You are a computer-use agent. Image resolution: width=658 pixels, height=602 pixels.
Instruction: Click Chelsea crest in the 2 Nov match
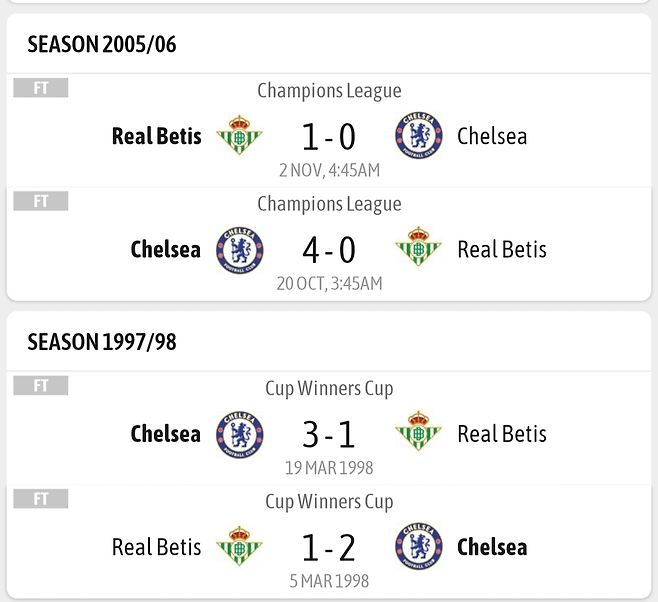click(419, 136)
